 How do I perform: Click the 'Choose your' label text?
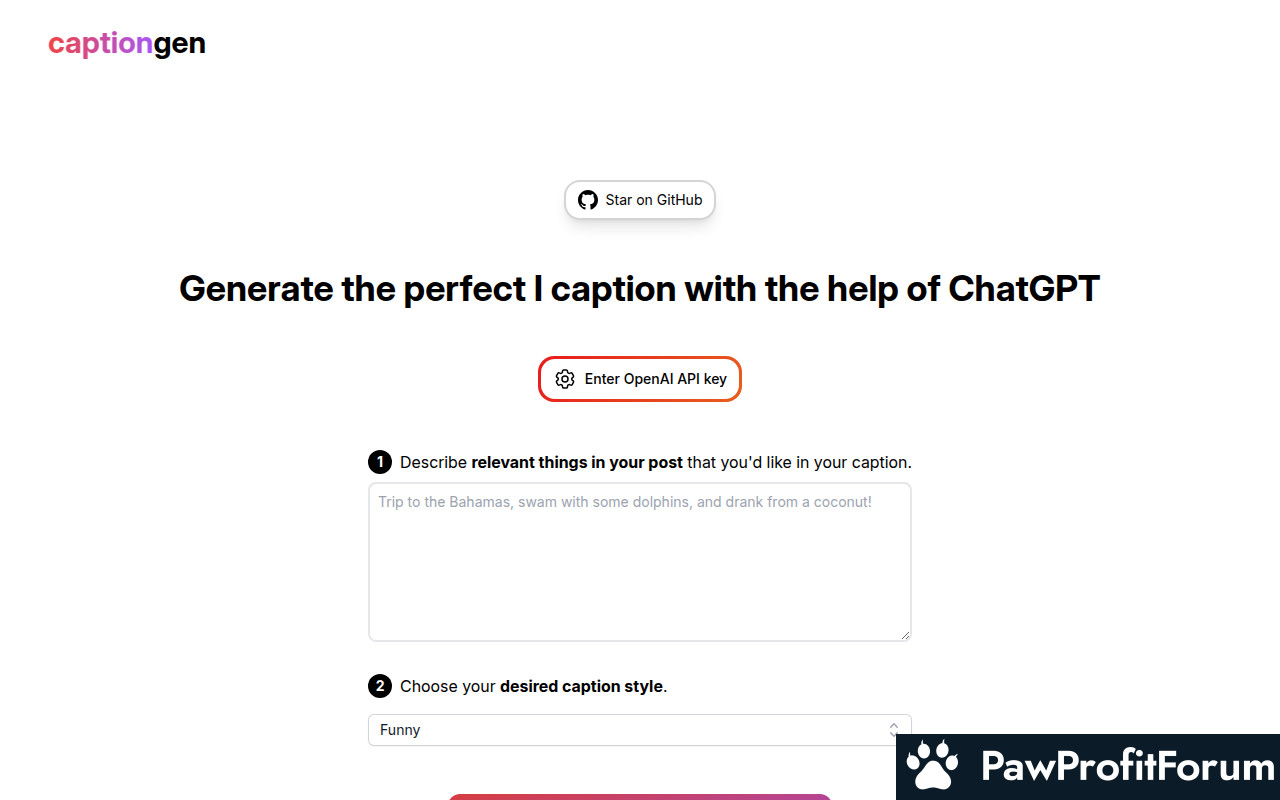(x=447, y=686)
